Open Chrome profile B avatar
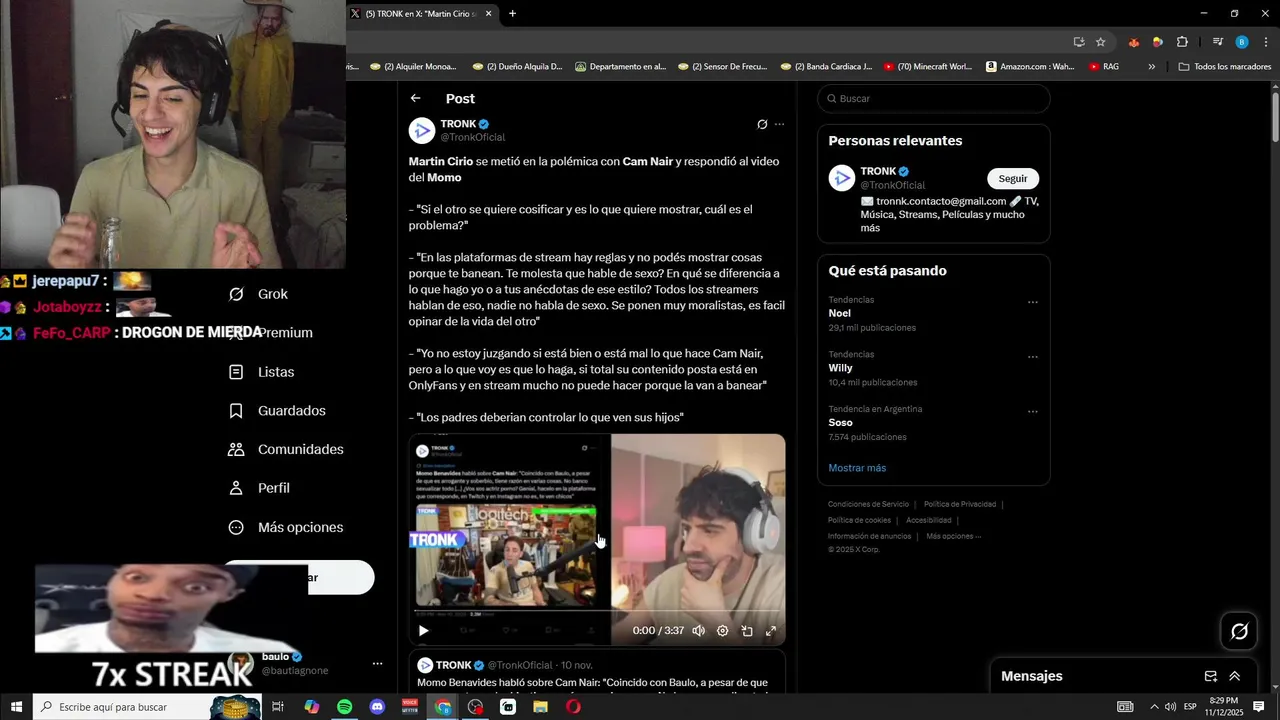Image resolution: width=1280 pixels, height=720 pixels. (x=1242, y=42)
